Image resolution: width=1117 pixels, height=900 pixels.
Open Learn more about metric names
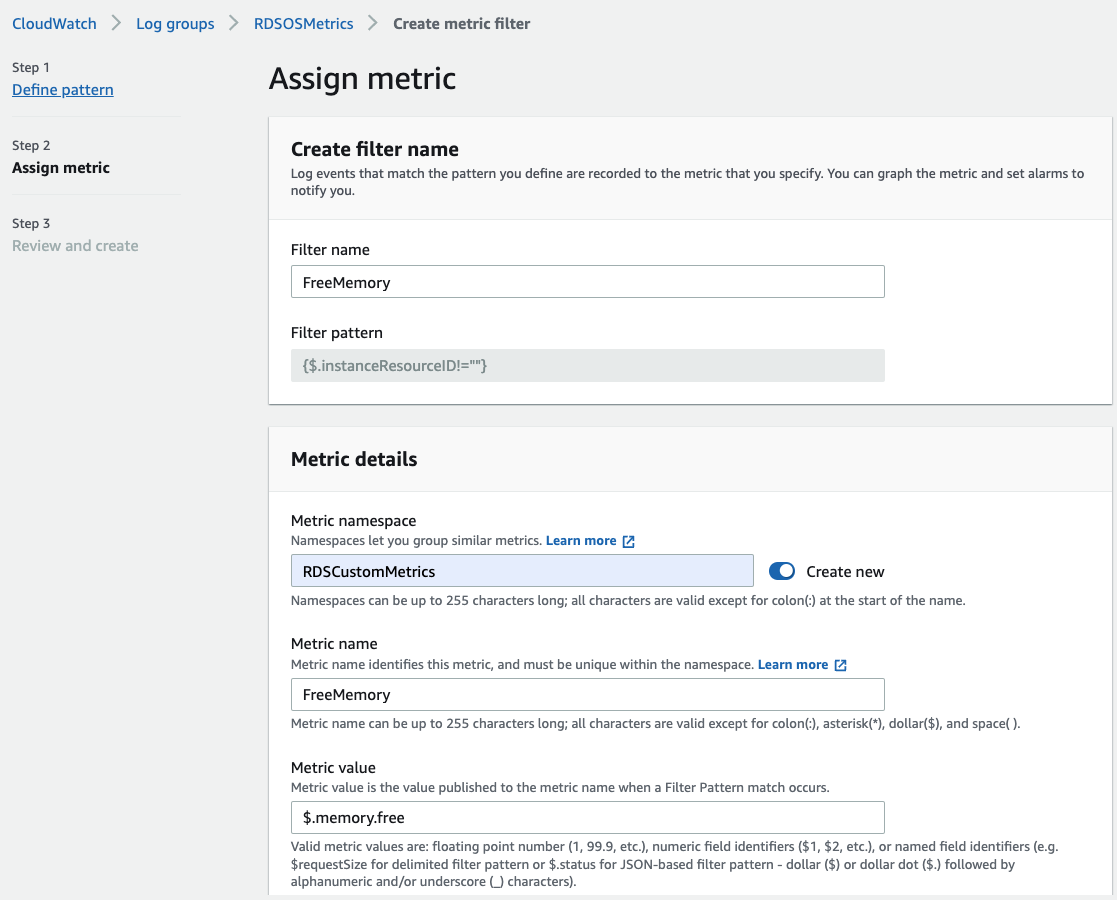click(793, 665)
